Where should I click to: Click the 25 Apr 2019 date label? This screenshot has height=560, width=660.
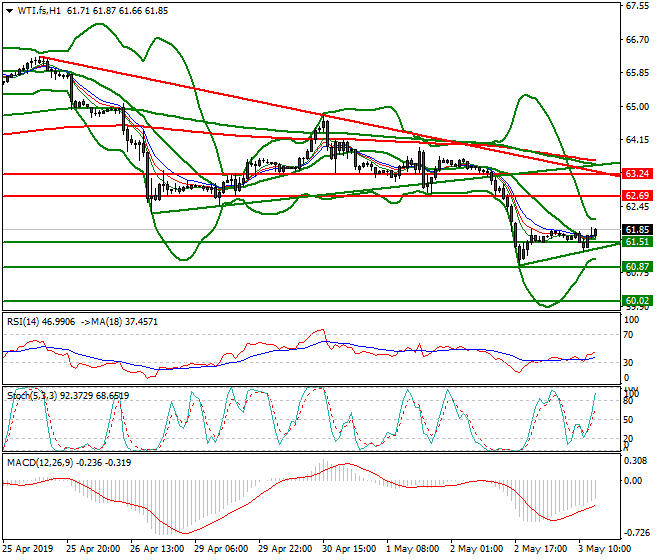28,549
